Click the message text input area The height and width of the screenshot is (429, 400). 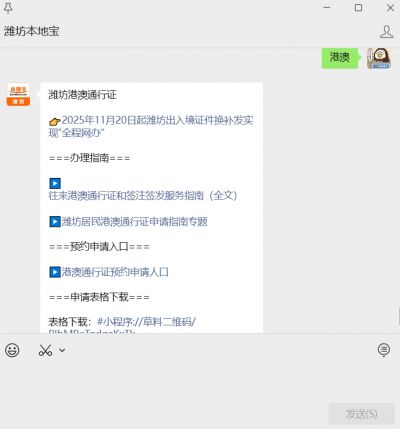(x=200, y=380)
